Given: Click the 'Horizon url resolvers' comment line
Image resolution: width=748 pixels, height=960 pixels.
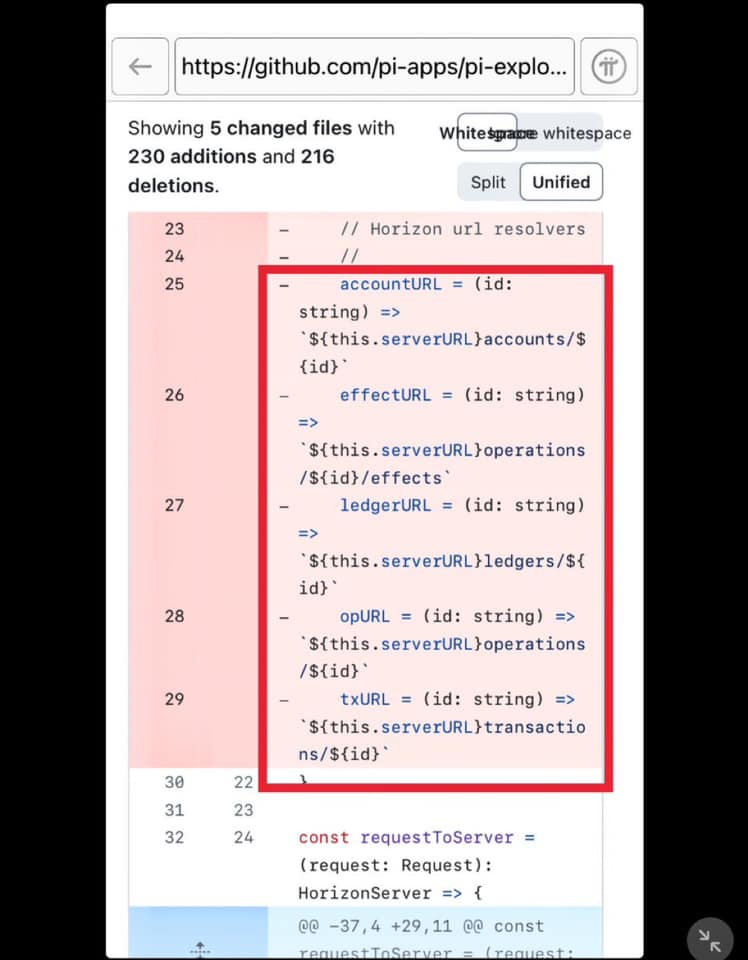Looking at the screenshot, I should [x=462, y=229].
